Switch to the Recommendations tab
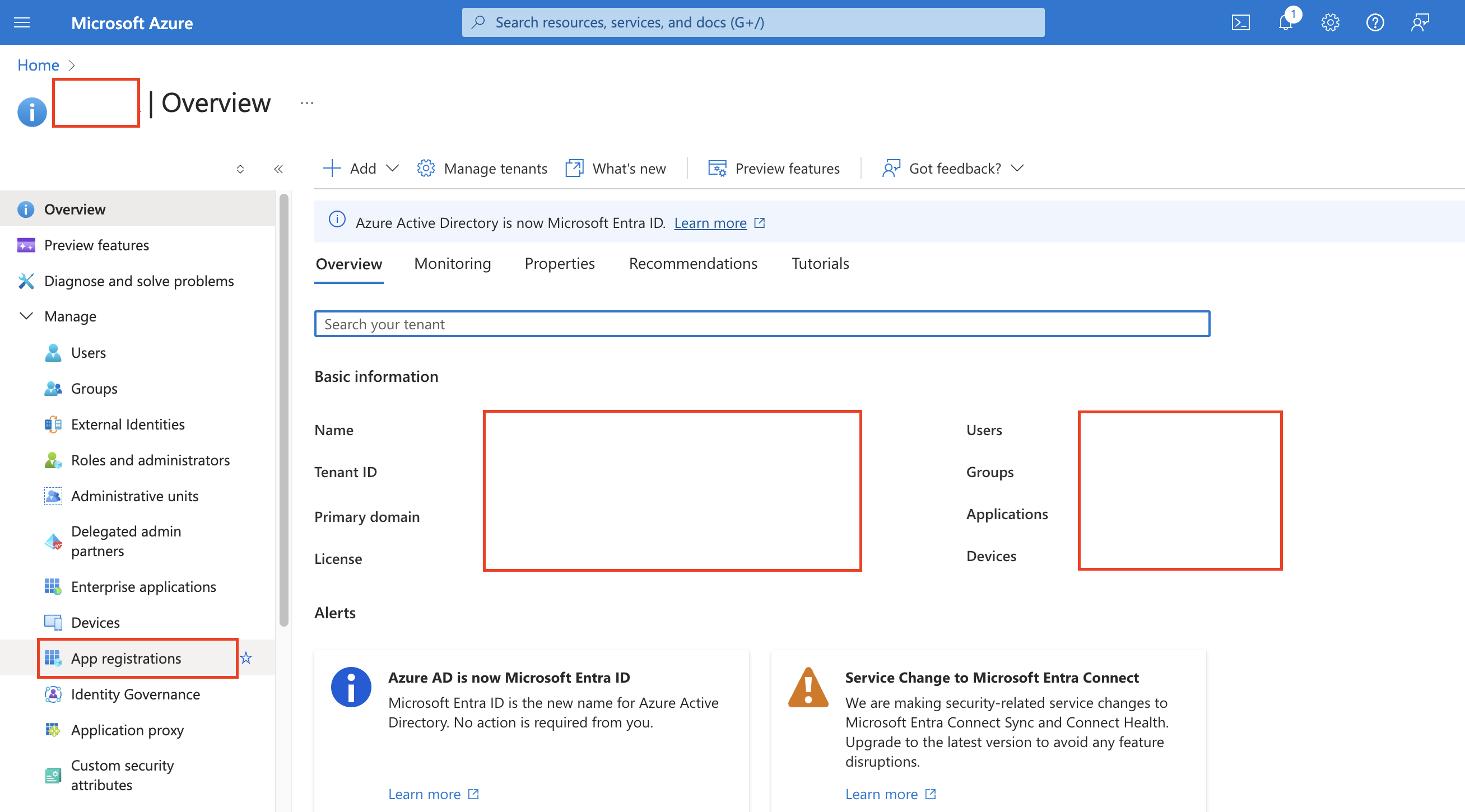Viewport: 1465px width, 812px height. [x=693, y=264]
